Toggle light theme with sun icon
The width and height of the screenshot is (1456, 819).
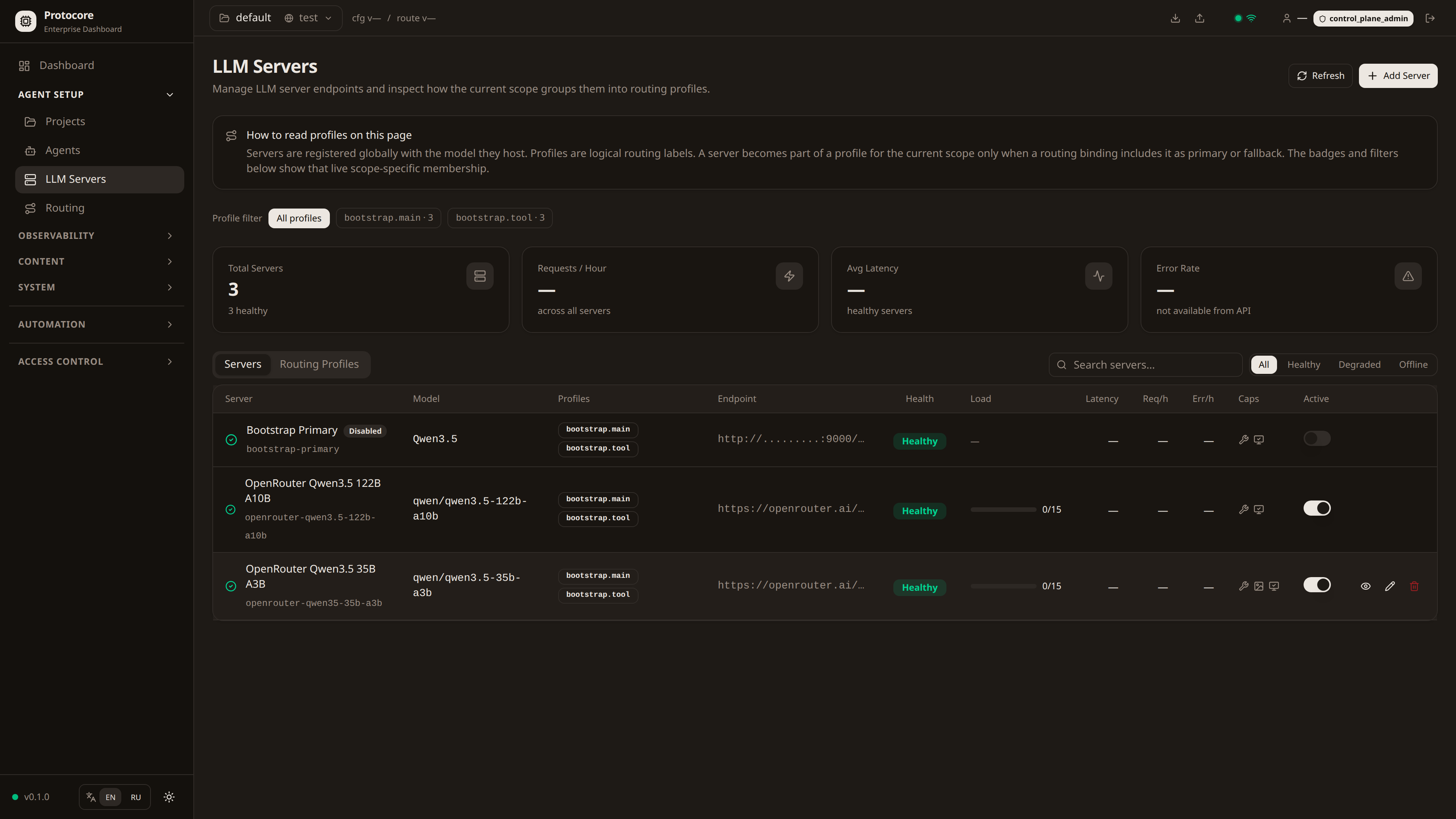pos(169,797)
